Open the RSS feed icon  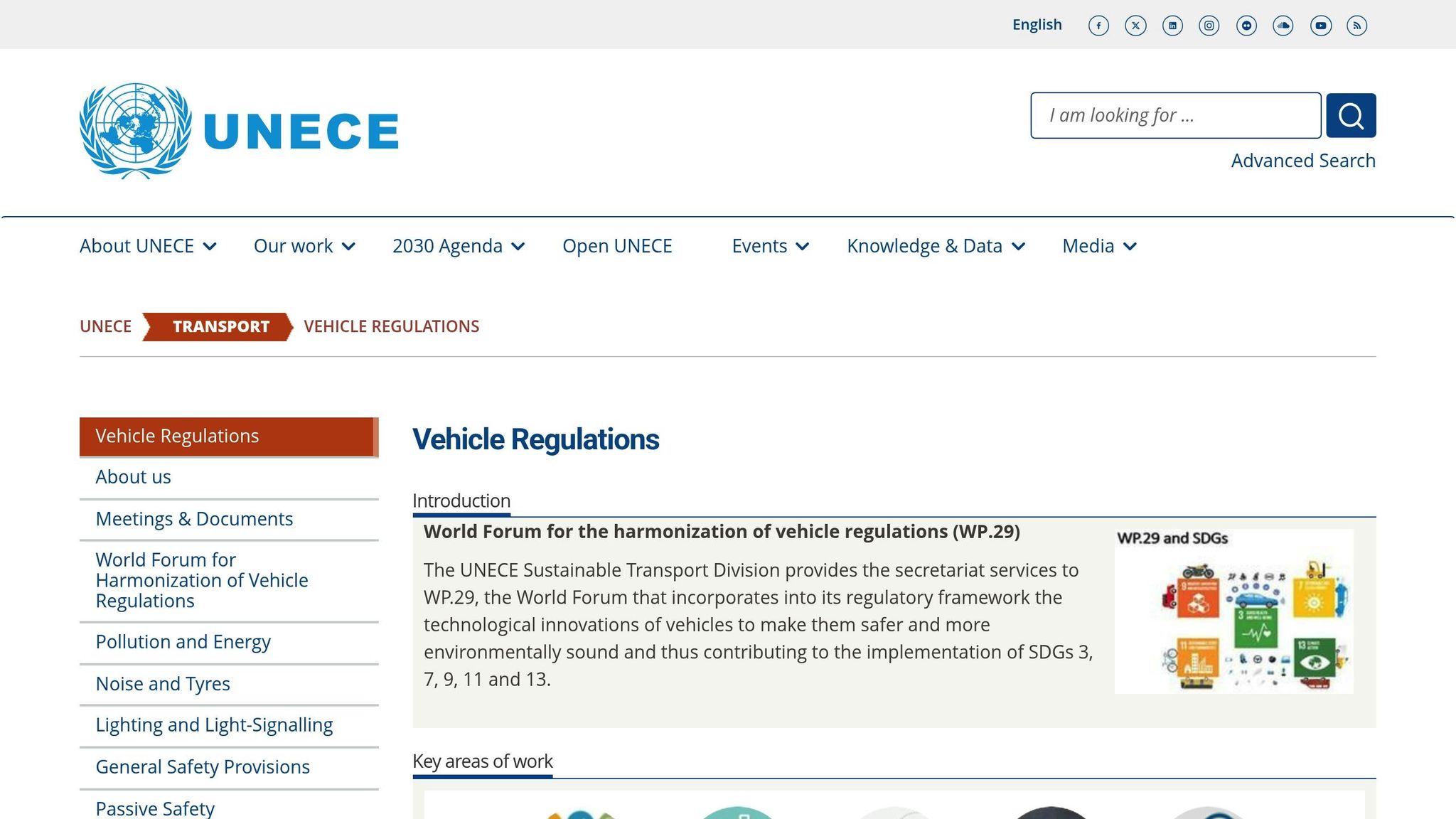(1357, 26)
